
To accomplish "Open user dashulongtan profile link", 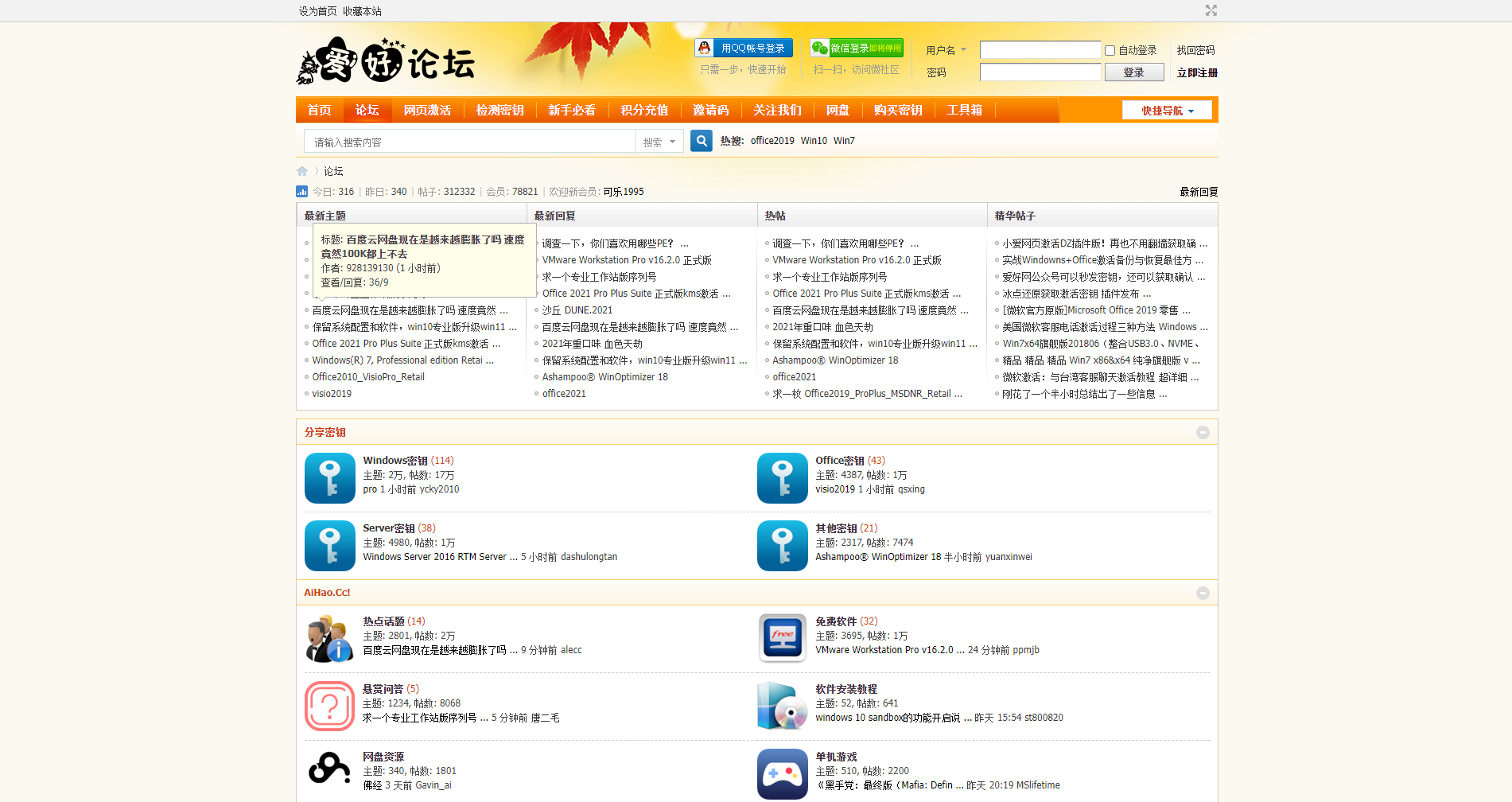I will pyautogui.click(x=589, y=557).
